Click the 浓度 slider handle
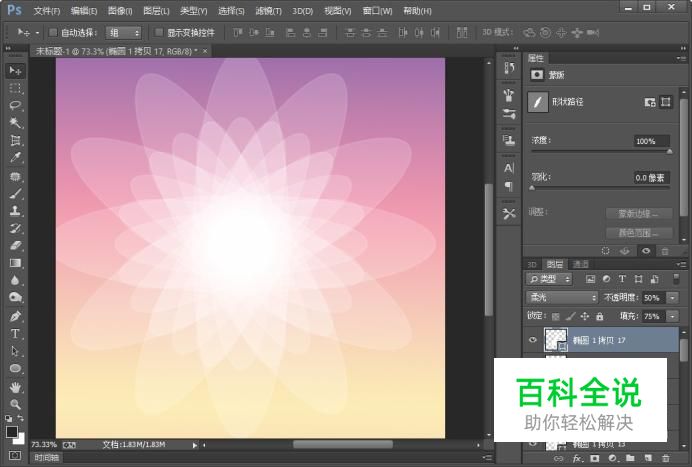This screenshot has width=692, height=467. [669, 151]
